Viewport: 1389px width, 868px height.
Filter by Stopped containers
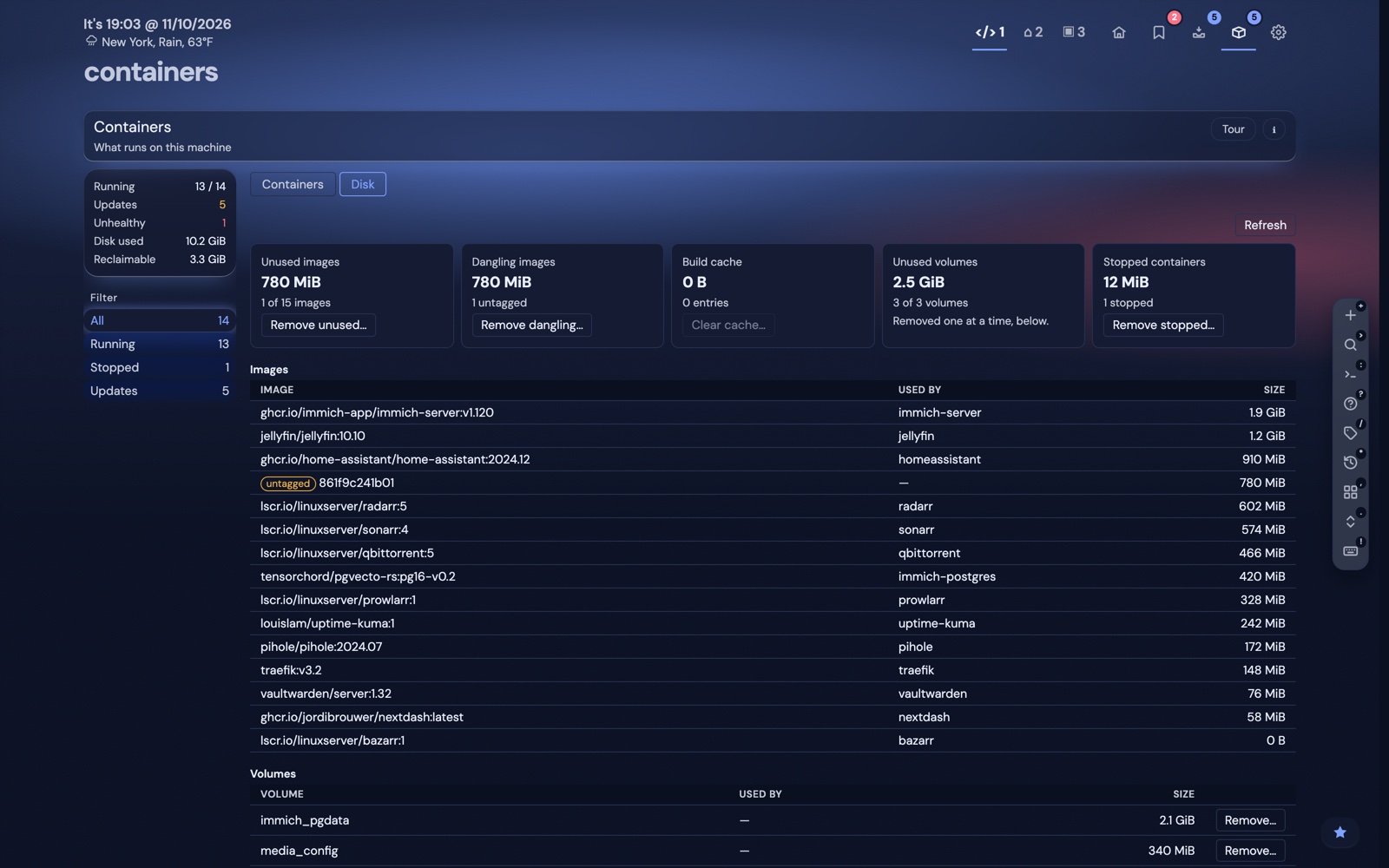[160, 367]
